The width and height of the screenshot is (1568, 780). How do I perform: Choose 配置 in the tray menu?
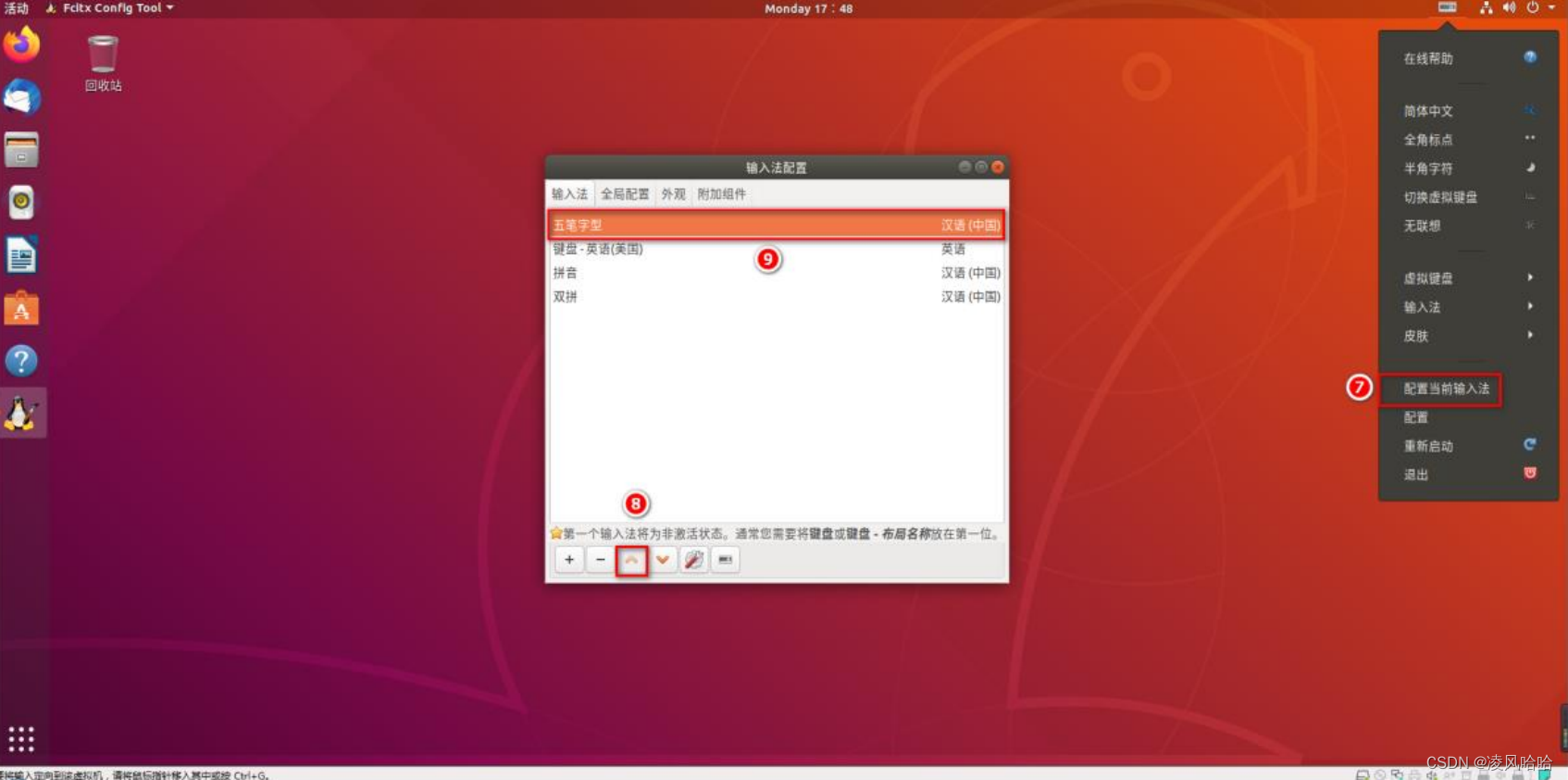(x=1468, y=417)
